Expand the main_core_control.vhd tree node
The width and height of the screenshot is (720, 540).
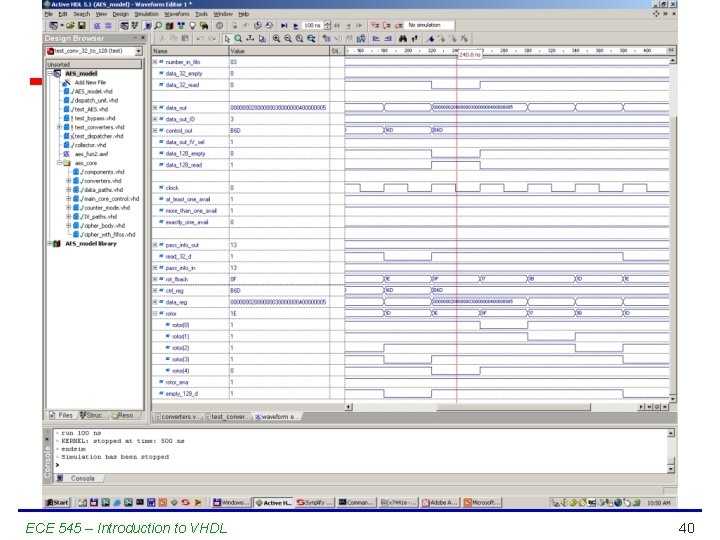69,198
